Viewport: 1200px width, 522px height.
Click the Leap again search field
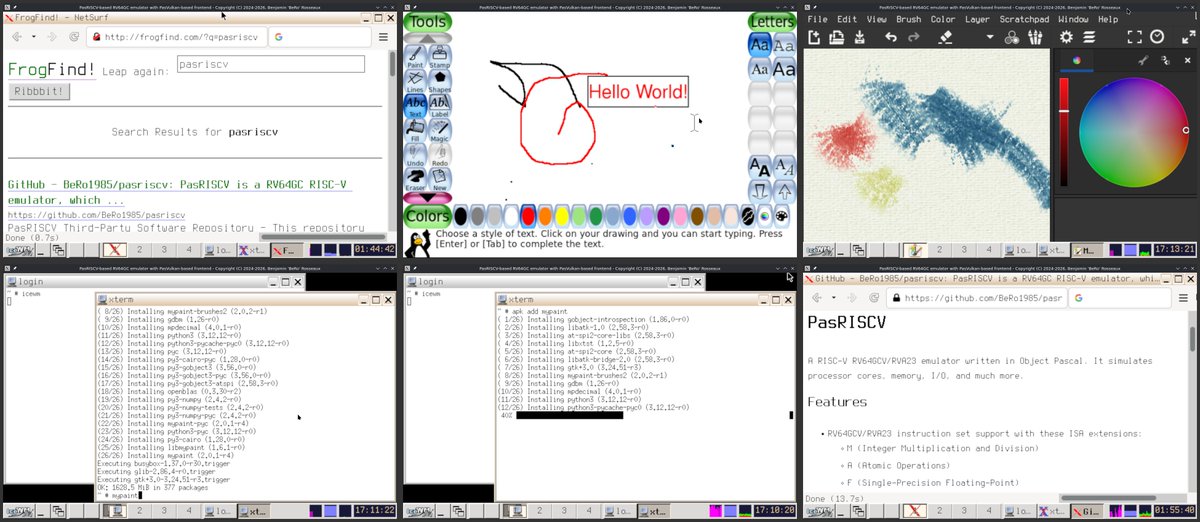[270, 64]
